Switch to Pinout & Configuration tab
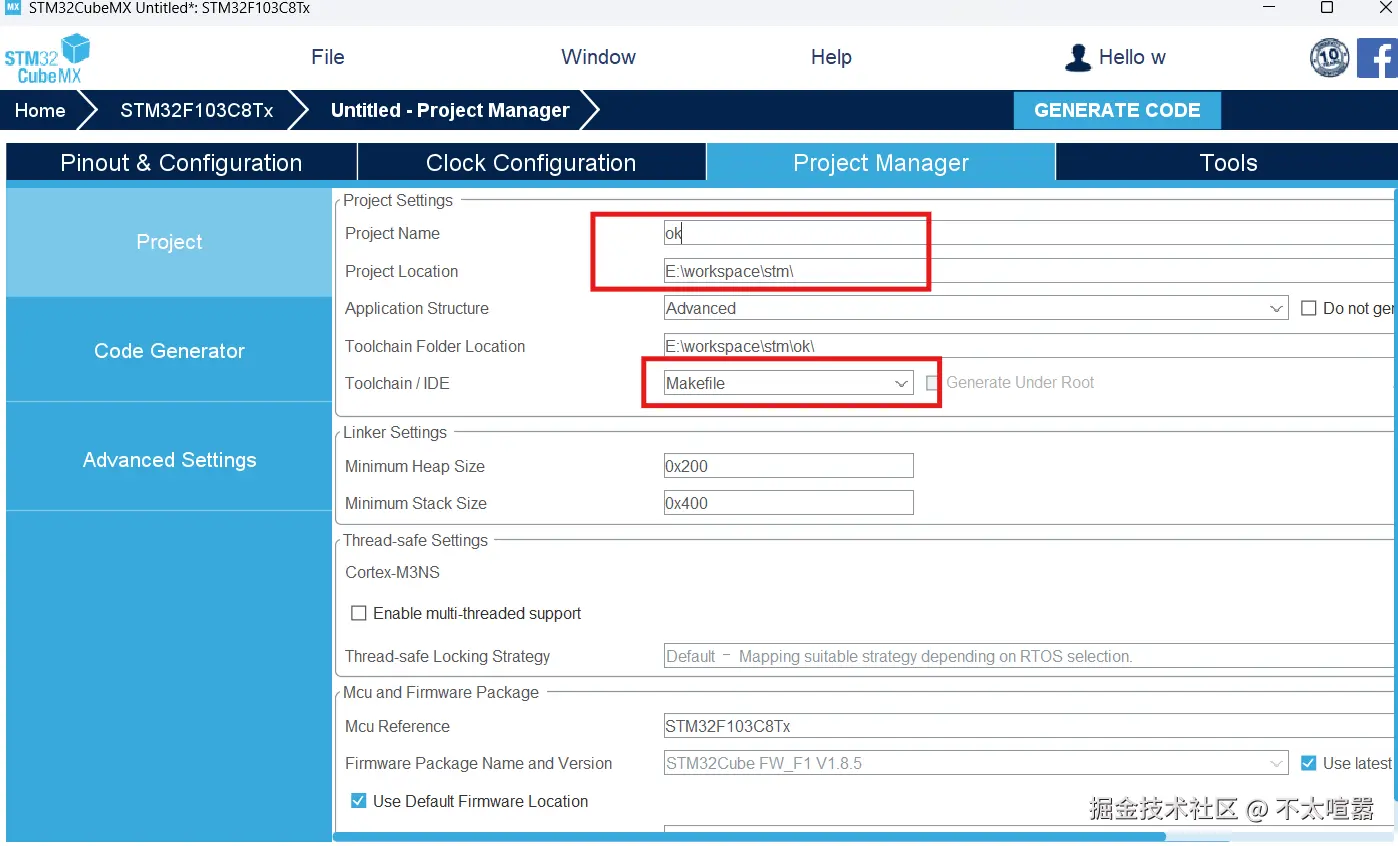1398x846 pixels. (181, 163)
